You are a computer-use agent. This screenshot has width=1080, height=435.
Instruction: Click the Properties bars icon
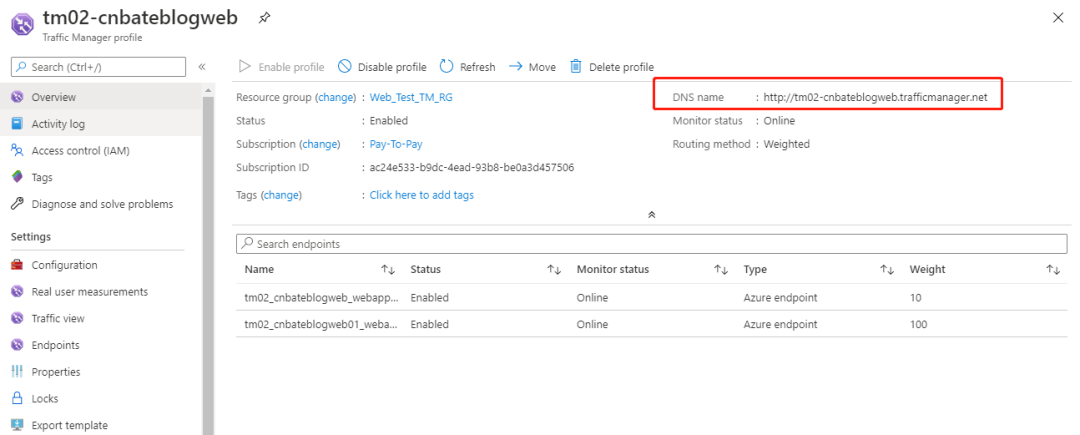18,372
